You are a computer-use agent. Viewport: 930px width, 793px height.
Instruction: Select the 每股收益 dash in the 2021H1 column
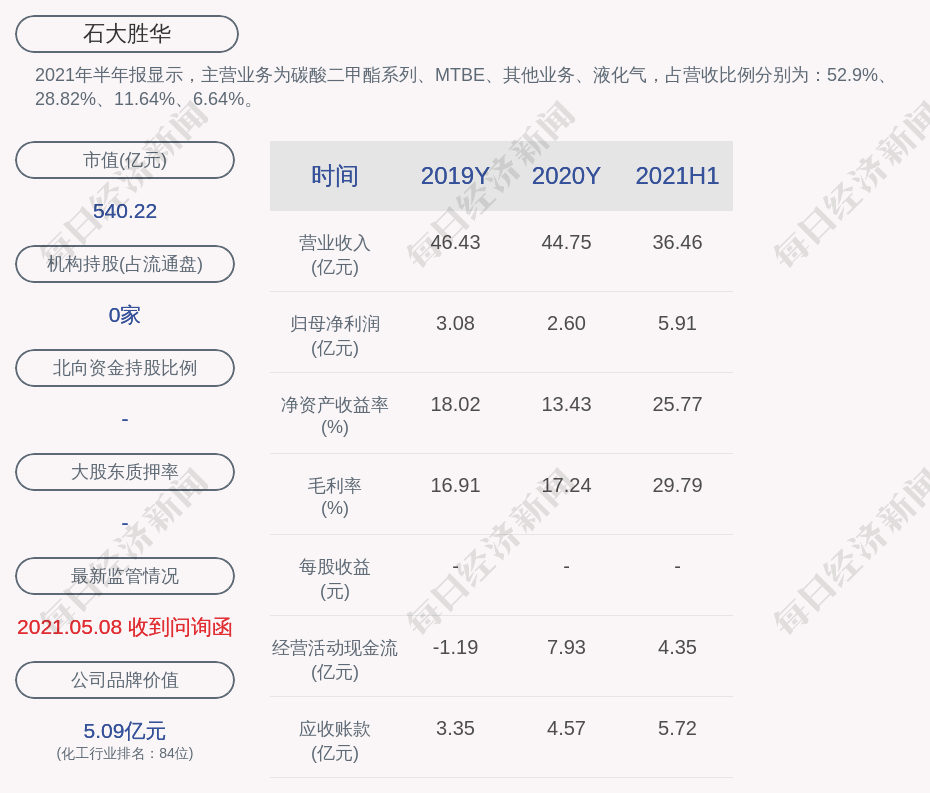coord(677,567)
